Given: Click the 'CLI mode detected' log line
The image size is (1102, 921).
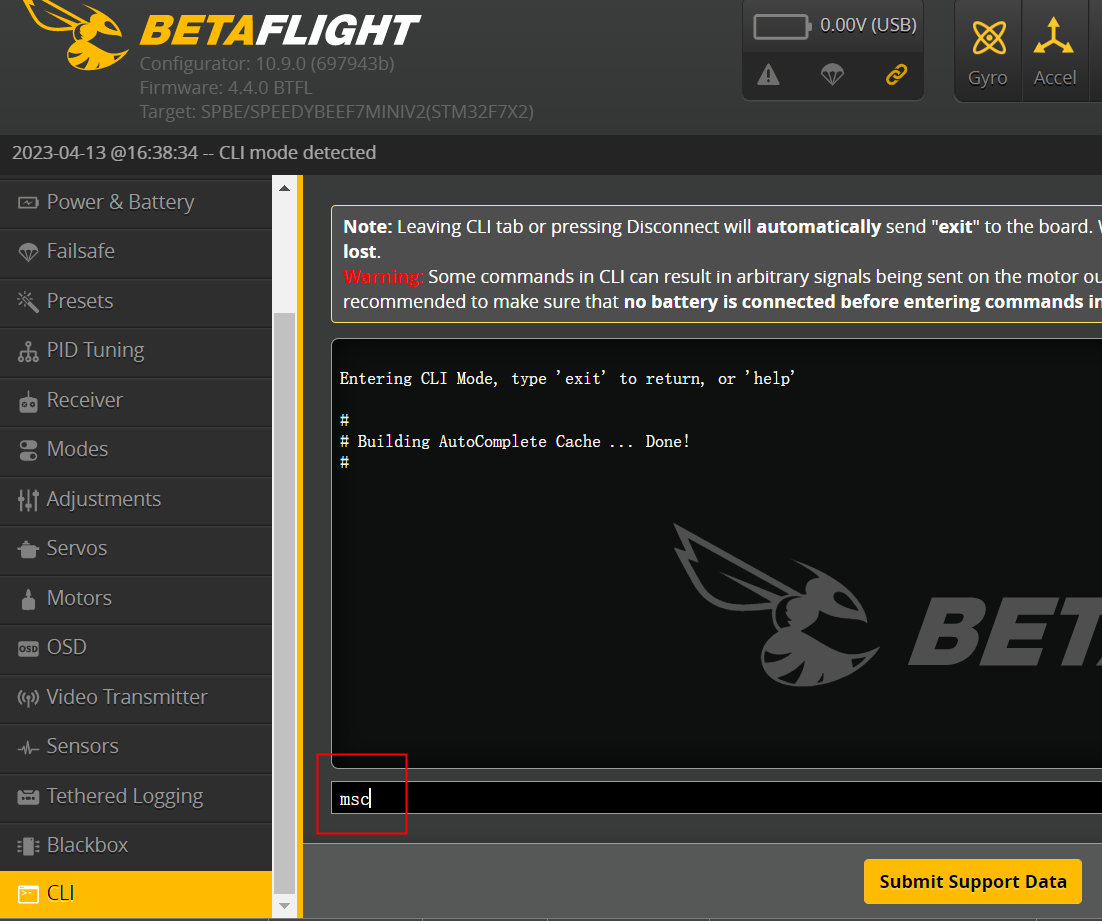Looking at the screenshot, I should (194, 153).
